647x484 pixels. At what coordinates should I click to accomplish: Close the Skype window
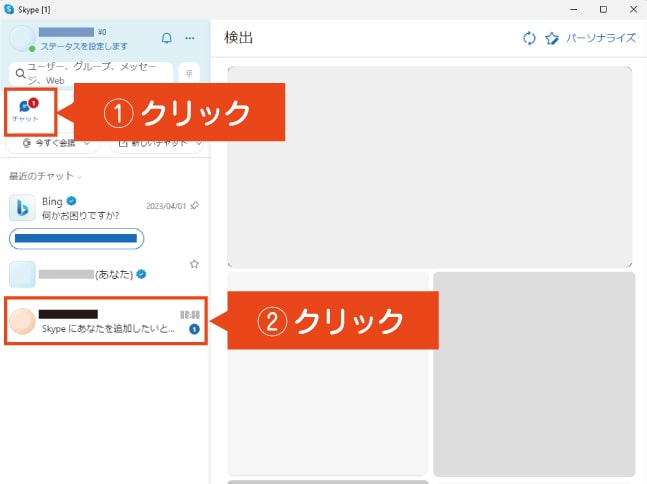(633, 9)
